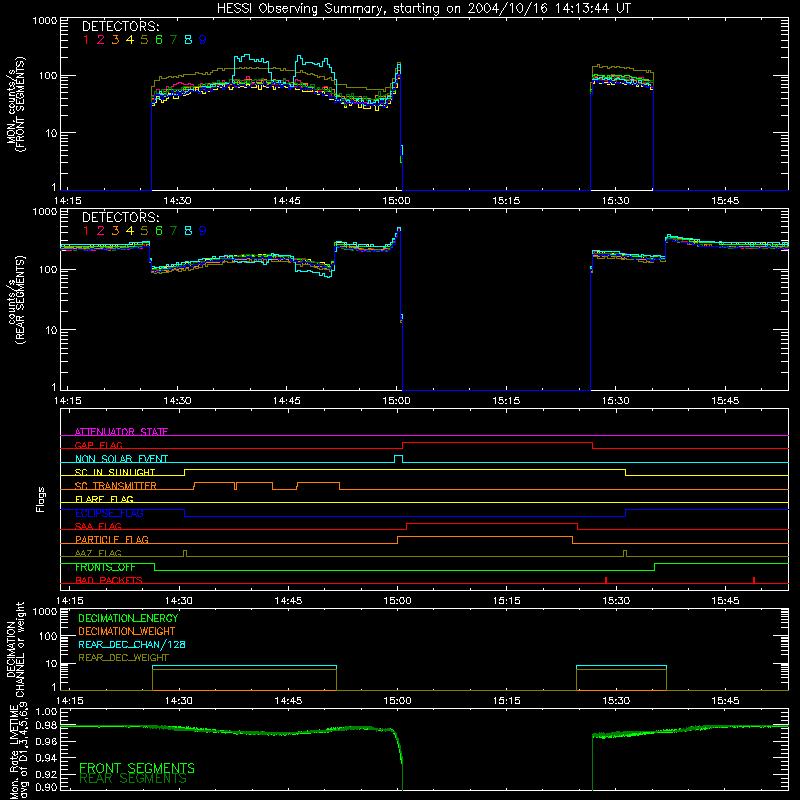This screenshot has width=800, height=800.
Task: Click the REAR SEGMENTS livetime legend
Action: pyautogui.click(x=133, y=779)
